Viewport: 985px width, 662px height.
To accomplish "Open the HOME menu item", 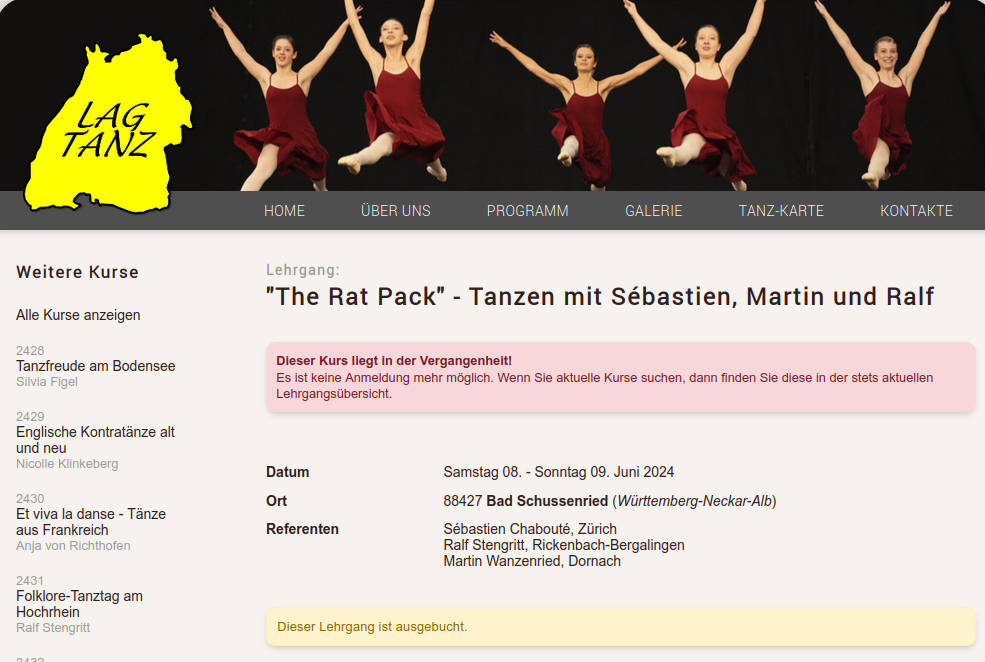I will tap(284, 211).
